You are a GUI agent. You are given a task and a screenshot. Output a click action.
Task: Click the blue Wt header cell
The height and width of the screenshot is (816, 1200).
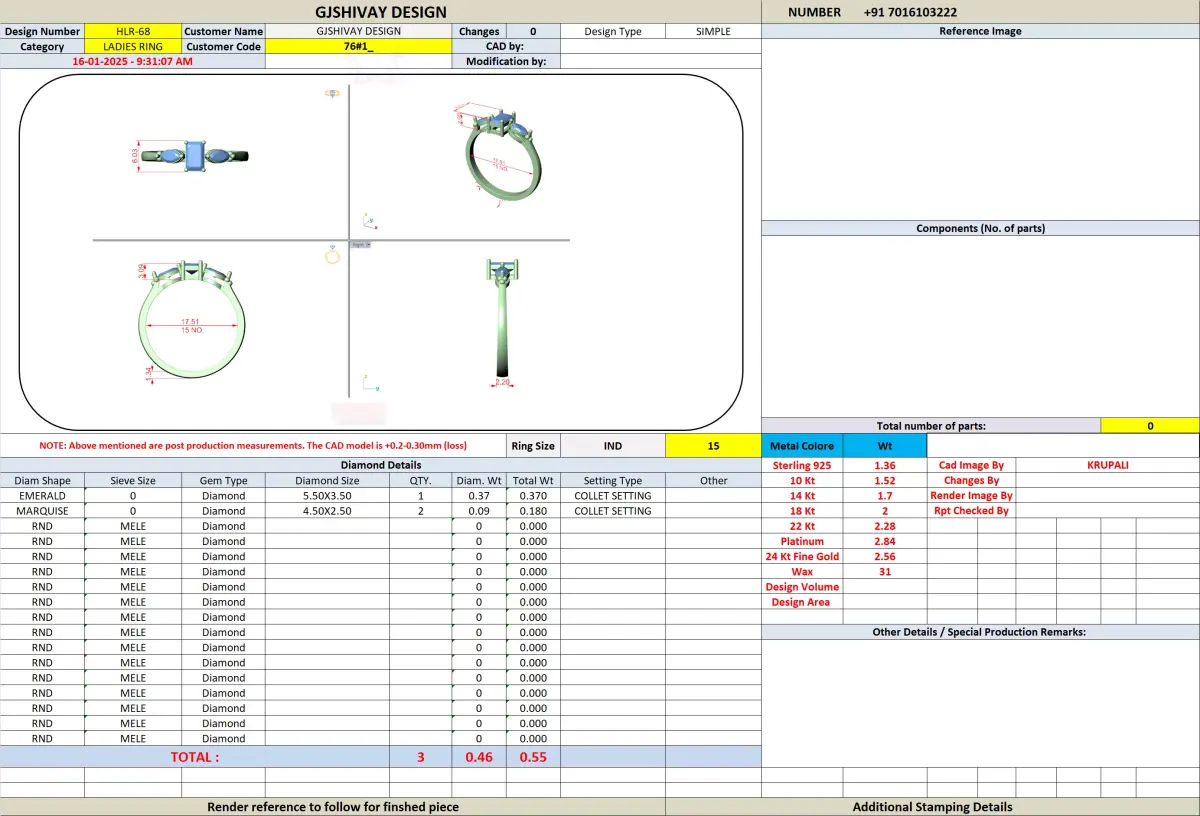(x=885, y=445)
